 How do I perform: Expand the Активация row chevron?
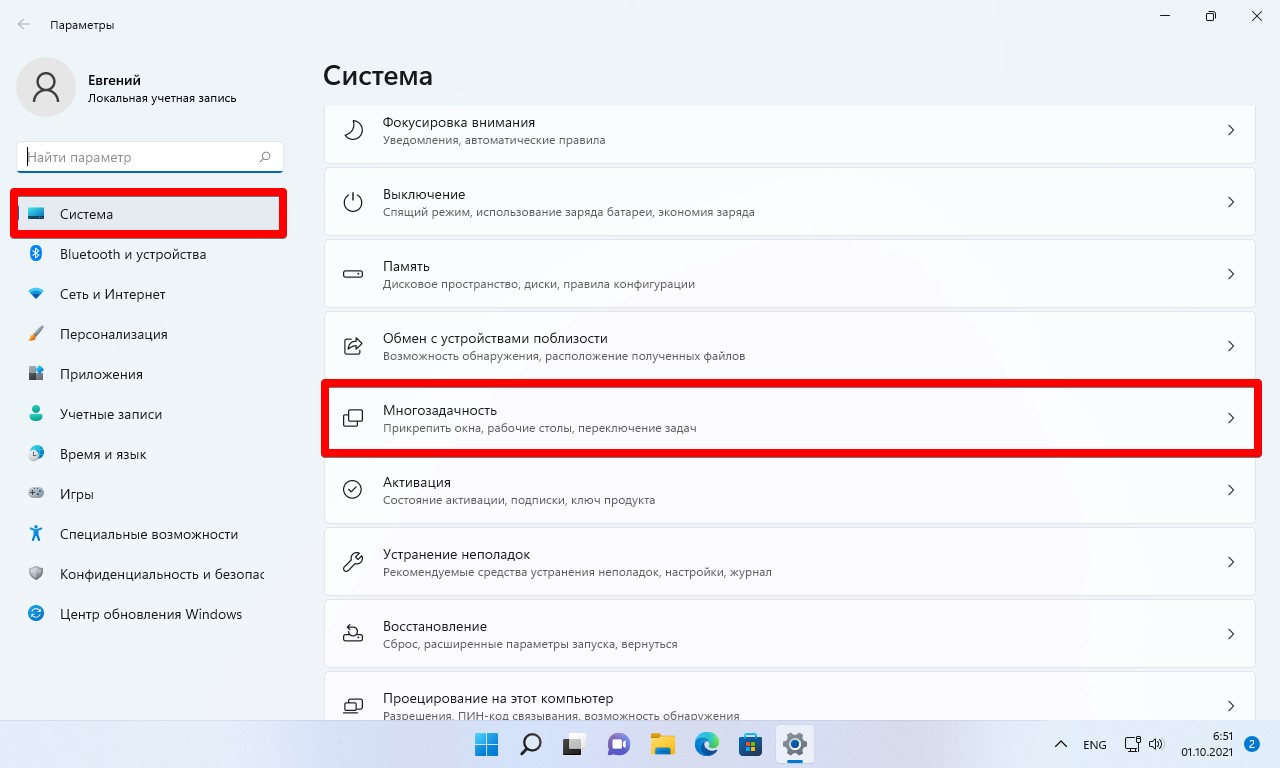1231,490
